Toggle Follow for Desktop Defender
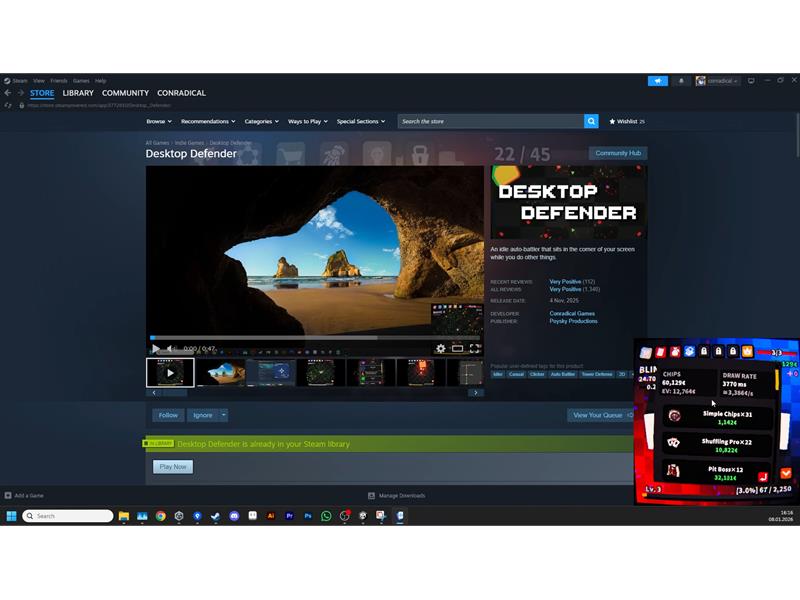Screen dimensions: 800x600 click(168, 415)
